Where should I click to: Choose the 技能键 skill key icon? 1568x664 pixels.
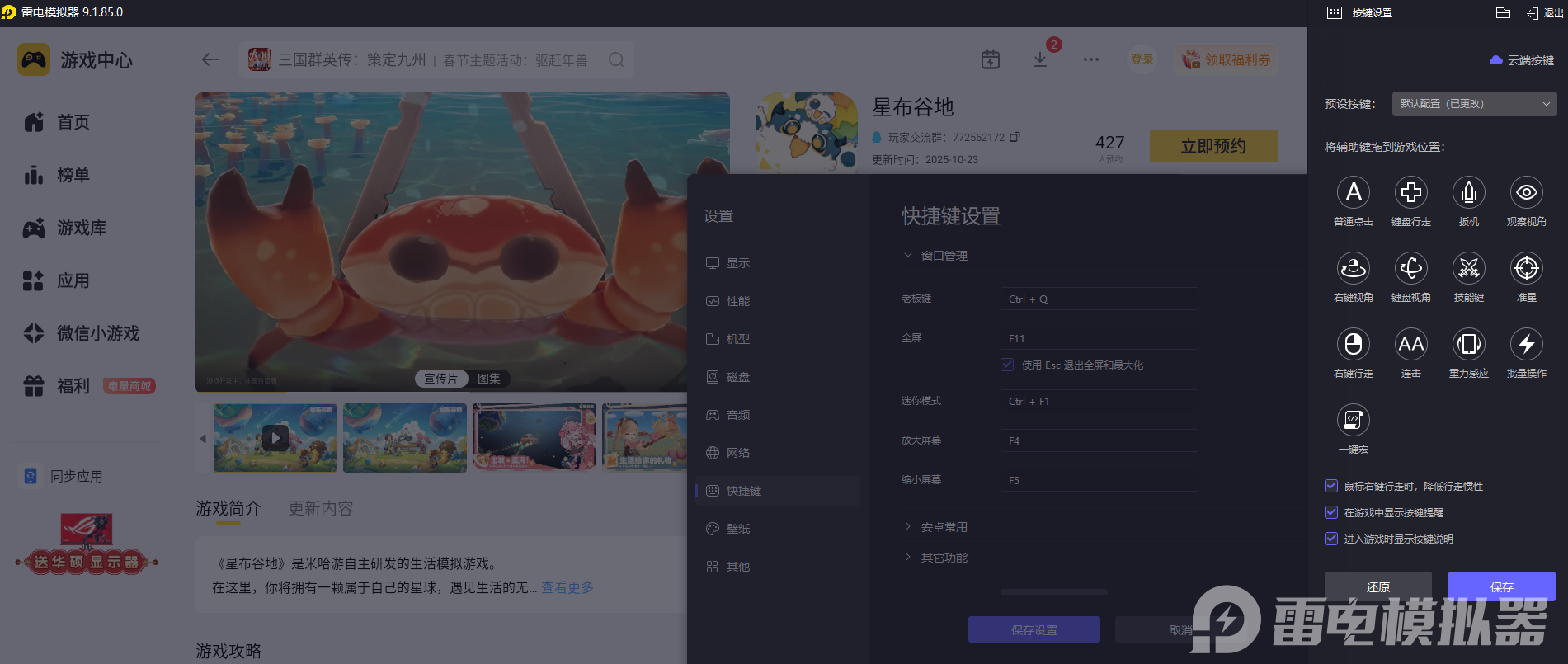click(x=1469, y=268)
